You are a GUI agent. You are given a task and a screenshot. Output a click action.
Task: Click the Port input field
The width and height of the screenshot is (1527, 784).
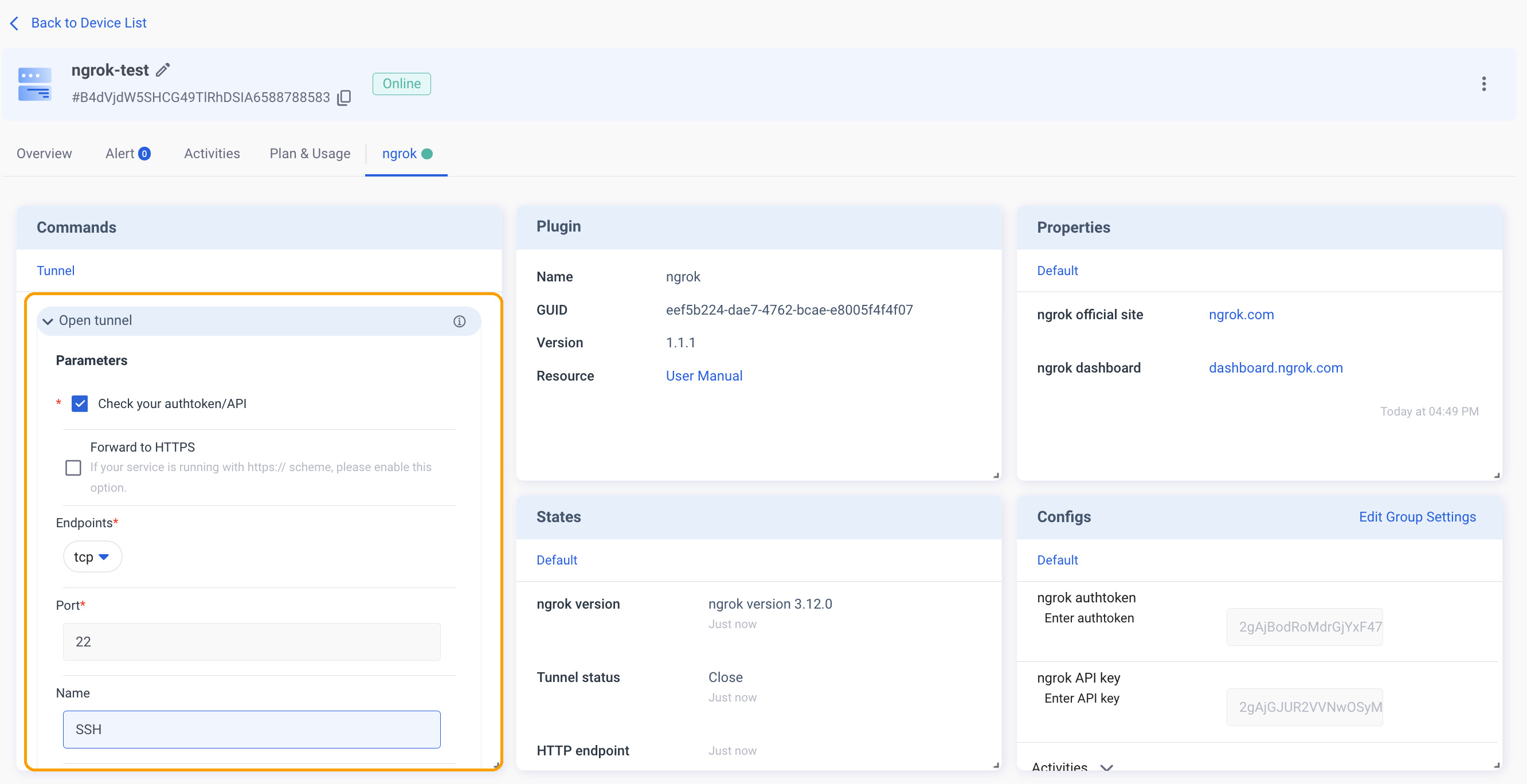[251, 642]
